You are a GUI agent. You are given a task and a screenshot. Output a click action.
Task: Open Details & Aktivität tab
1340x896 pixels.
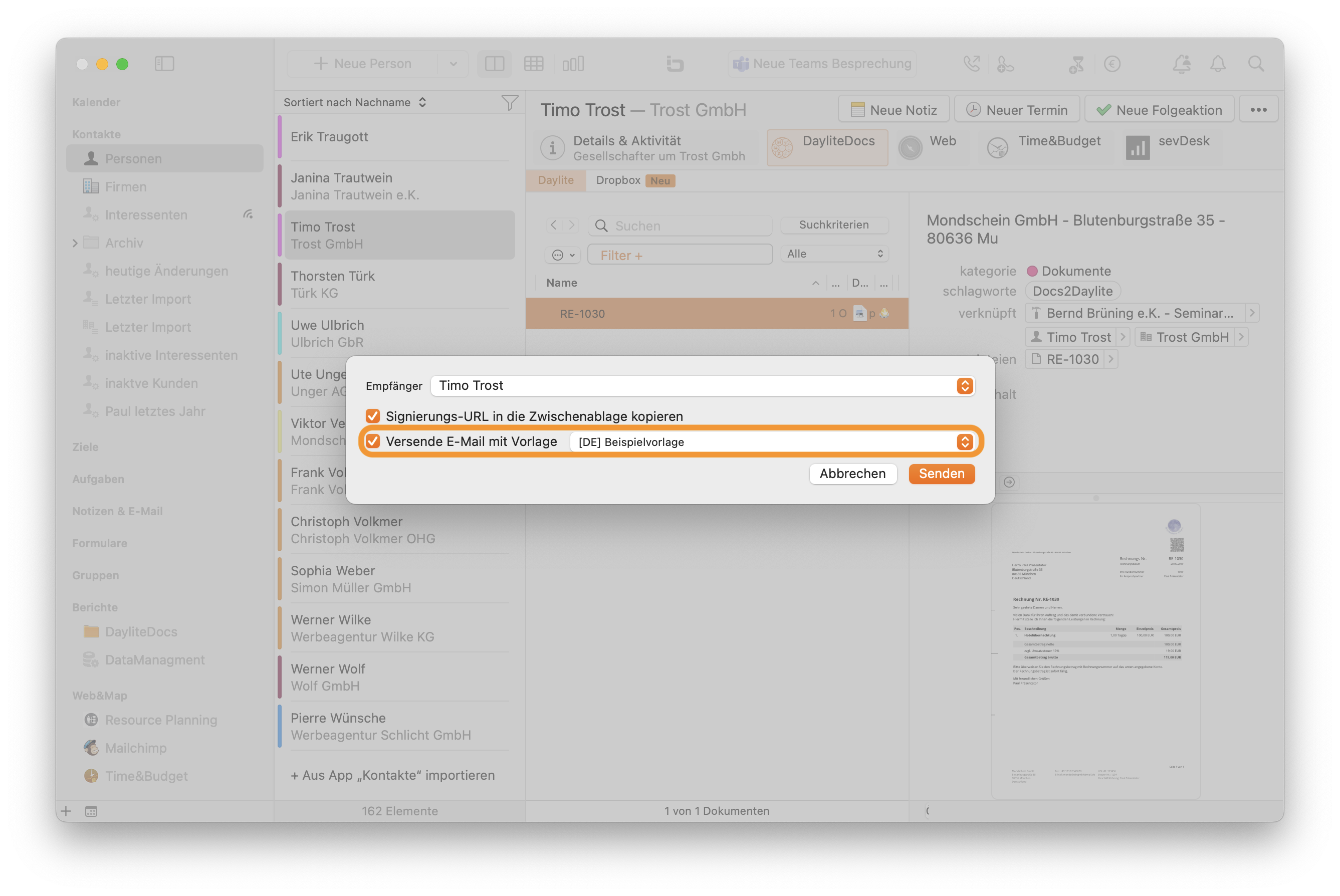[643, 148]
